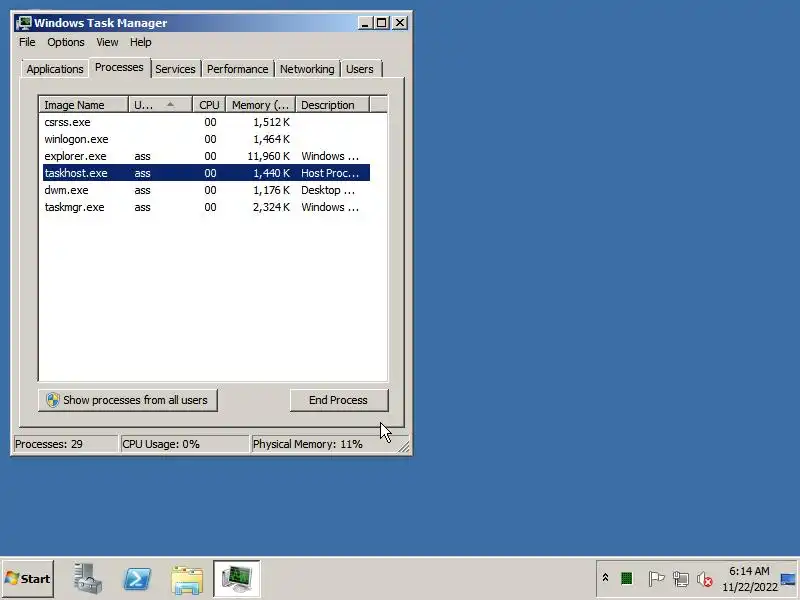
Task: Switch to the Performance tab
Action: pos(237,69)
